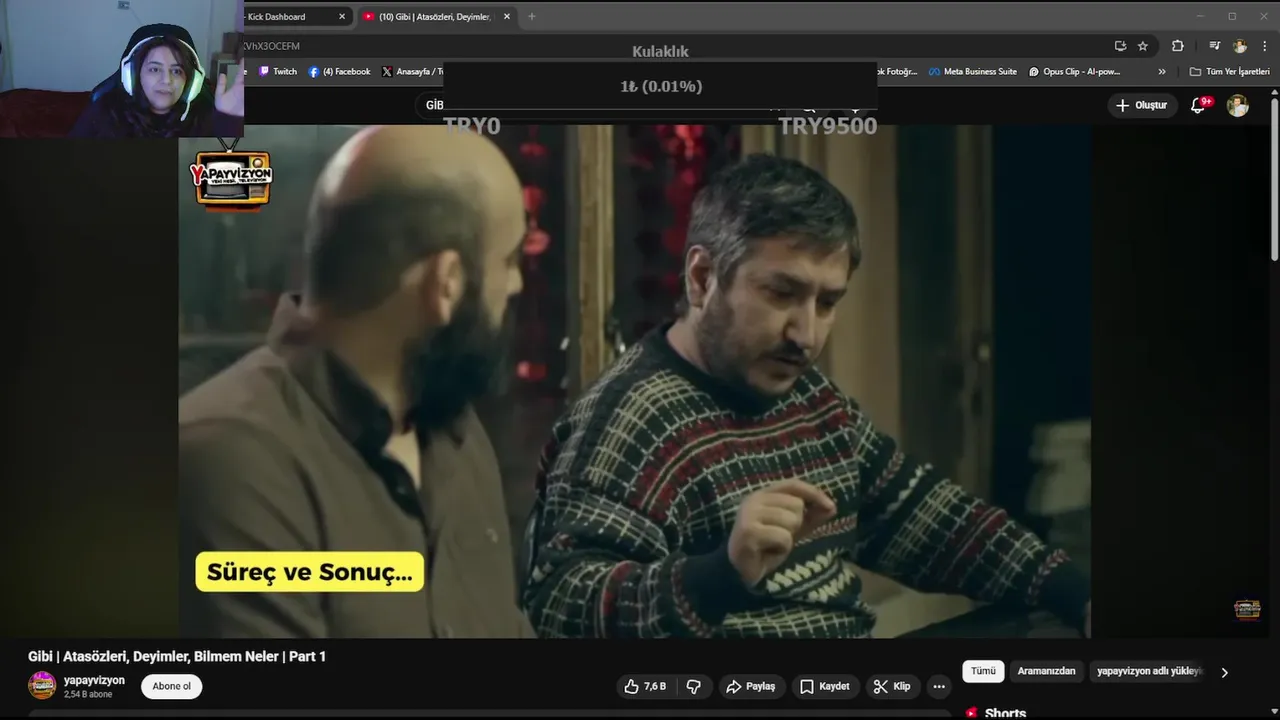This screenshot has height=720, width=1280.
Task: Click channel branding icon bottom-right of video
Action: [1247, 609]
